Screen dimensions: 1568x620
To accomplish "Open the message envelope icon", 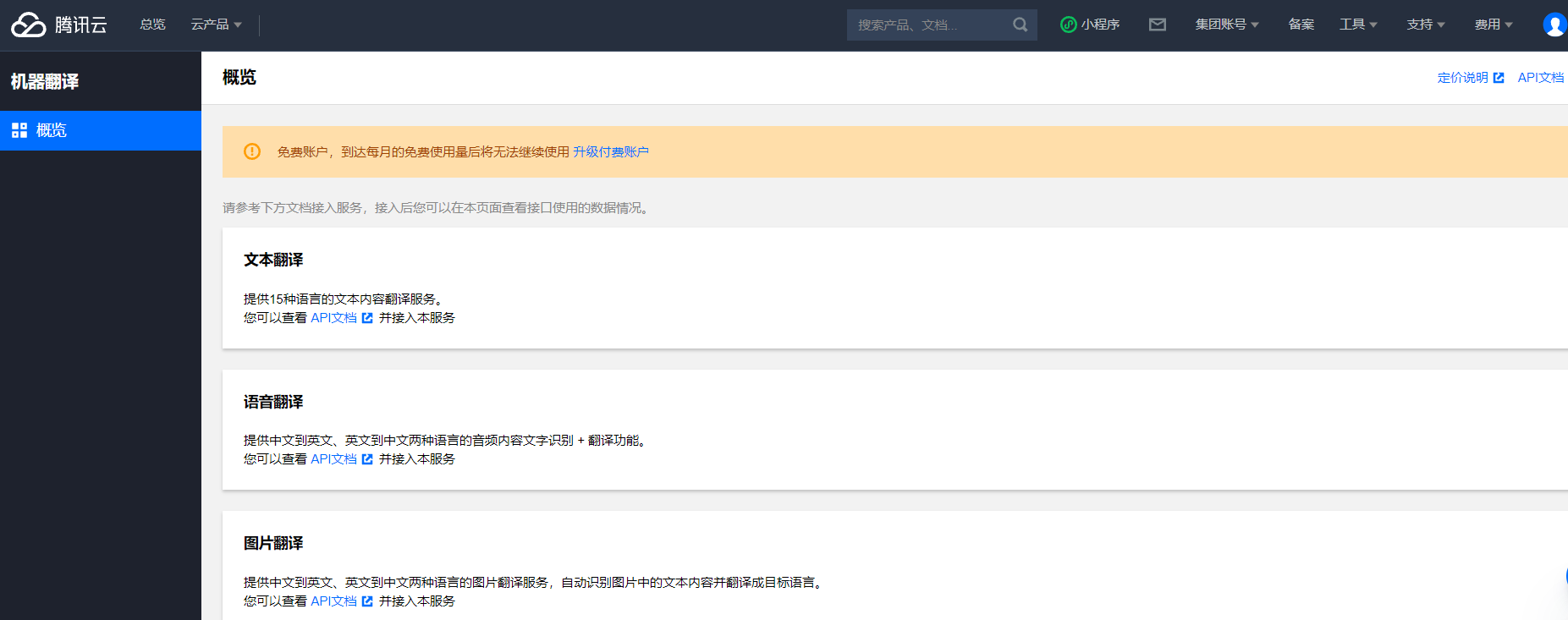I will pos(1158,25).
